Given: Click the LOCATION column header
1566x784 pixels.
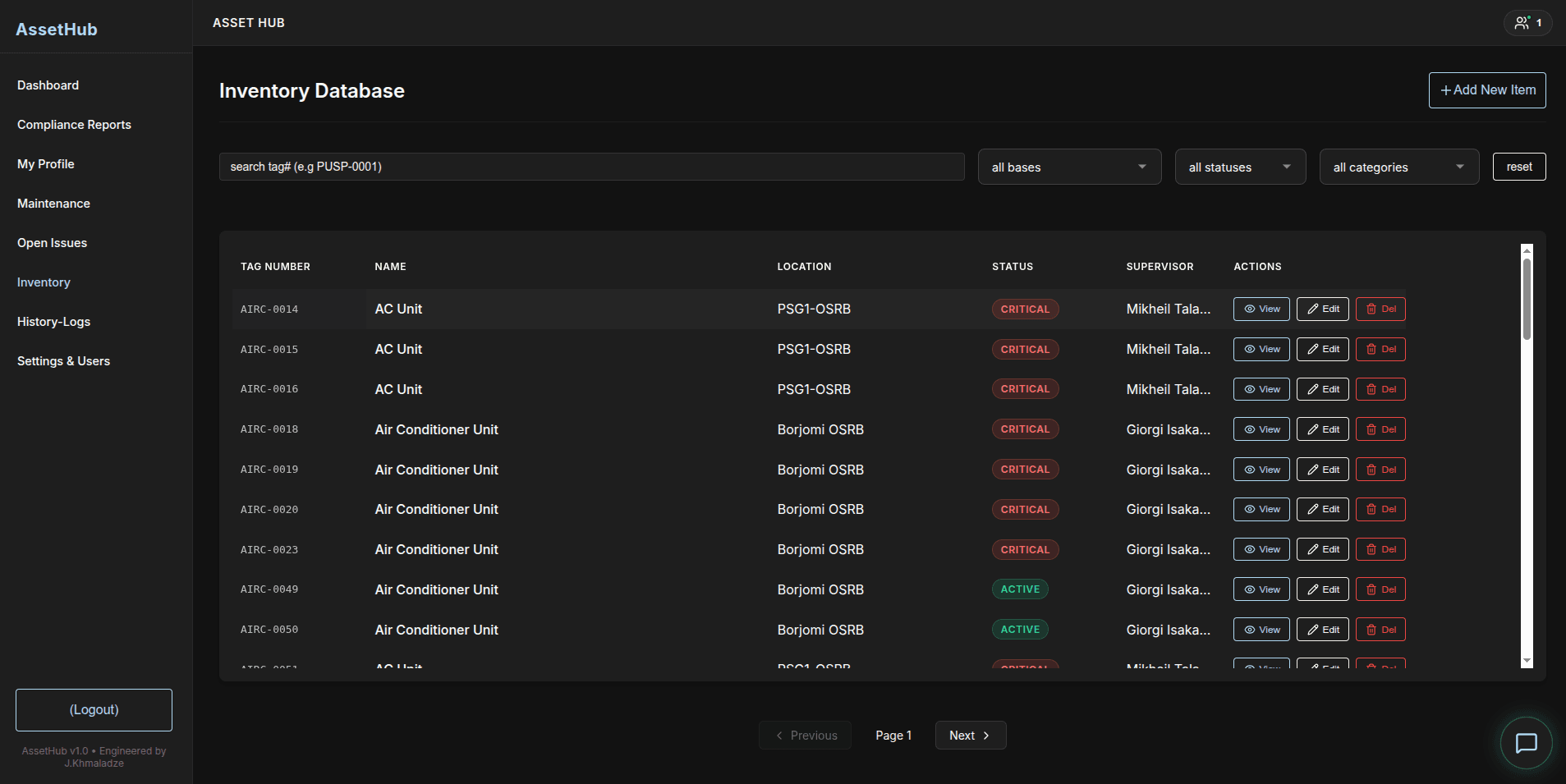Looking at the screenshot, I should [x=804, y=267].
